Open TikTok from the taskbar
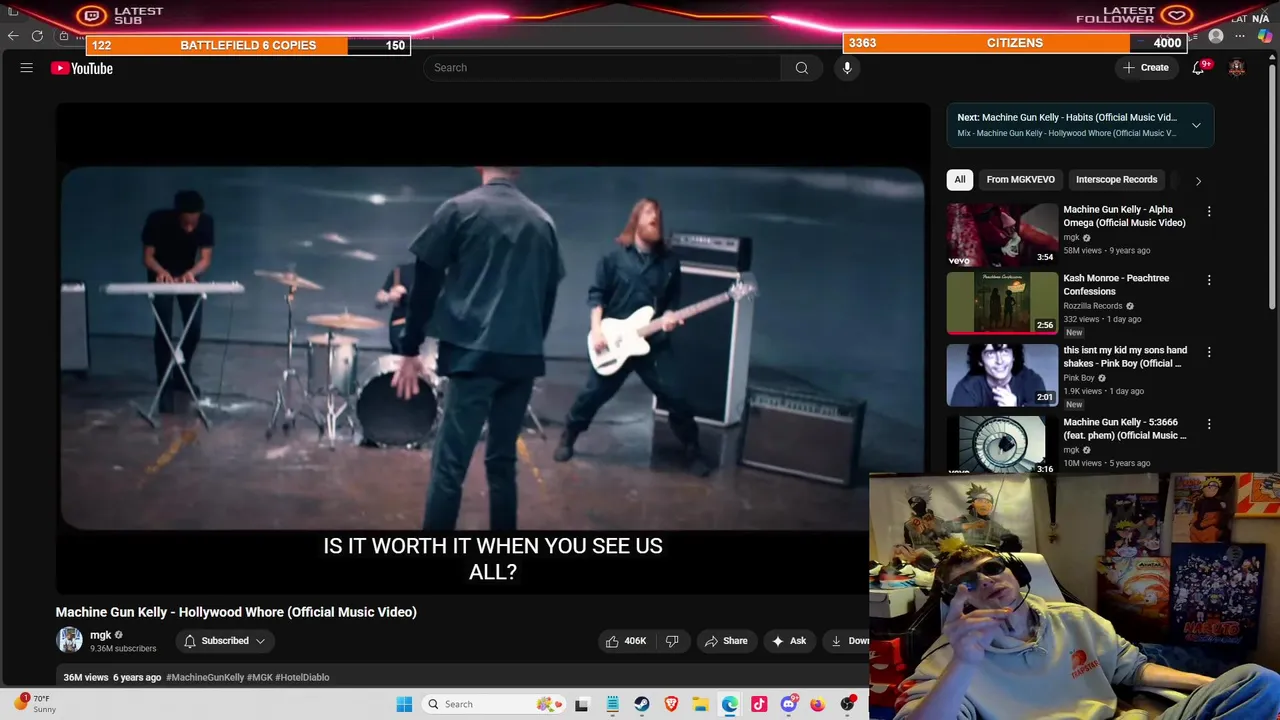 [x=759, y=704]
